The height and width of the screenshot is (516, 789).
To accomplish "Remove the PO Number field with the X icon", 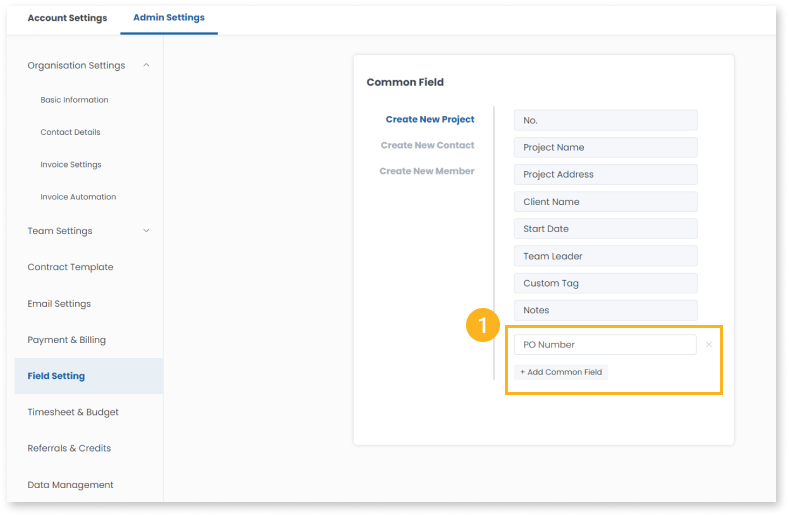I will pos(708,345).
